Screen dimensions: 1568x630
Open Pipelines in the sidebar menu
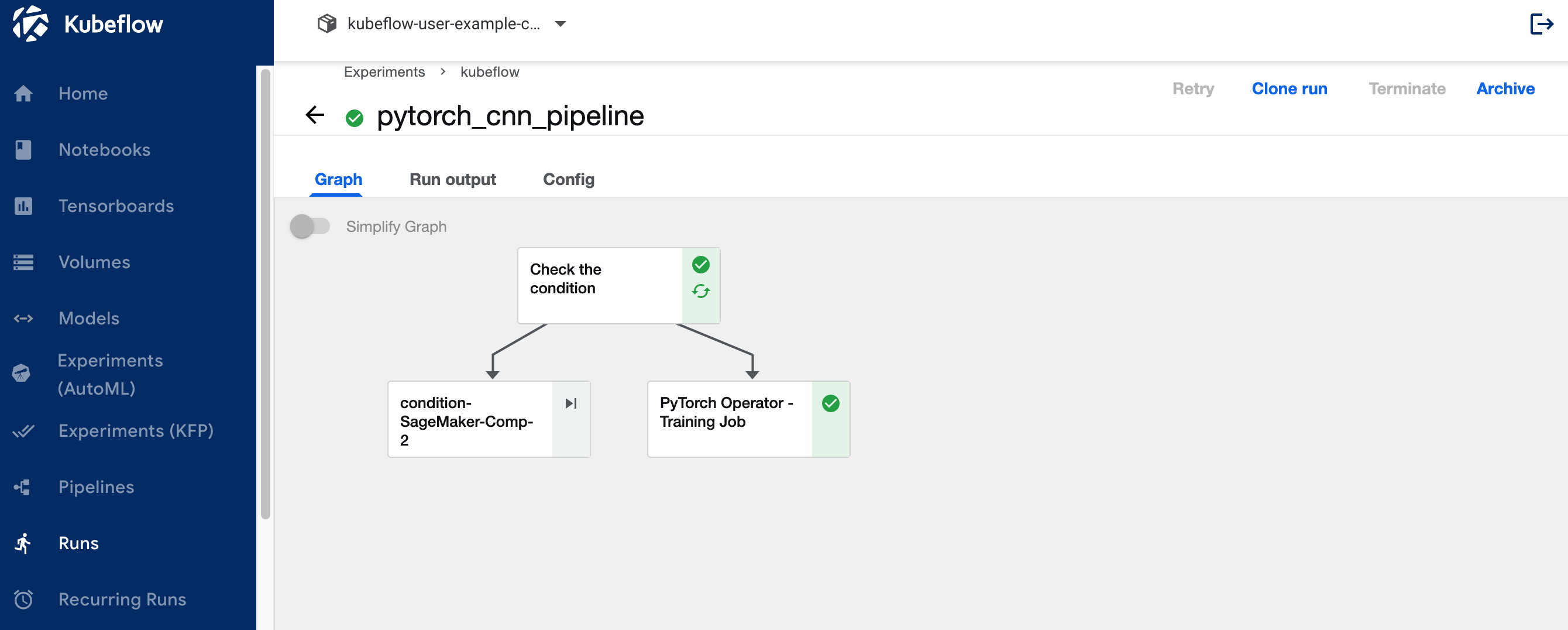[96, 487]
